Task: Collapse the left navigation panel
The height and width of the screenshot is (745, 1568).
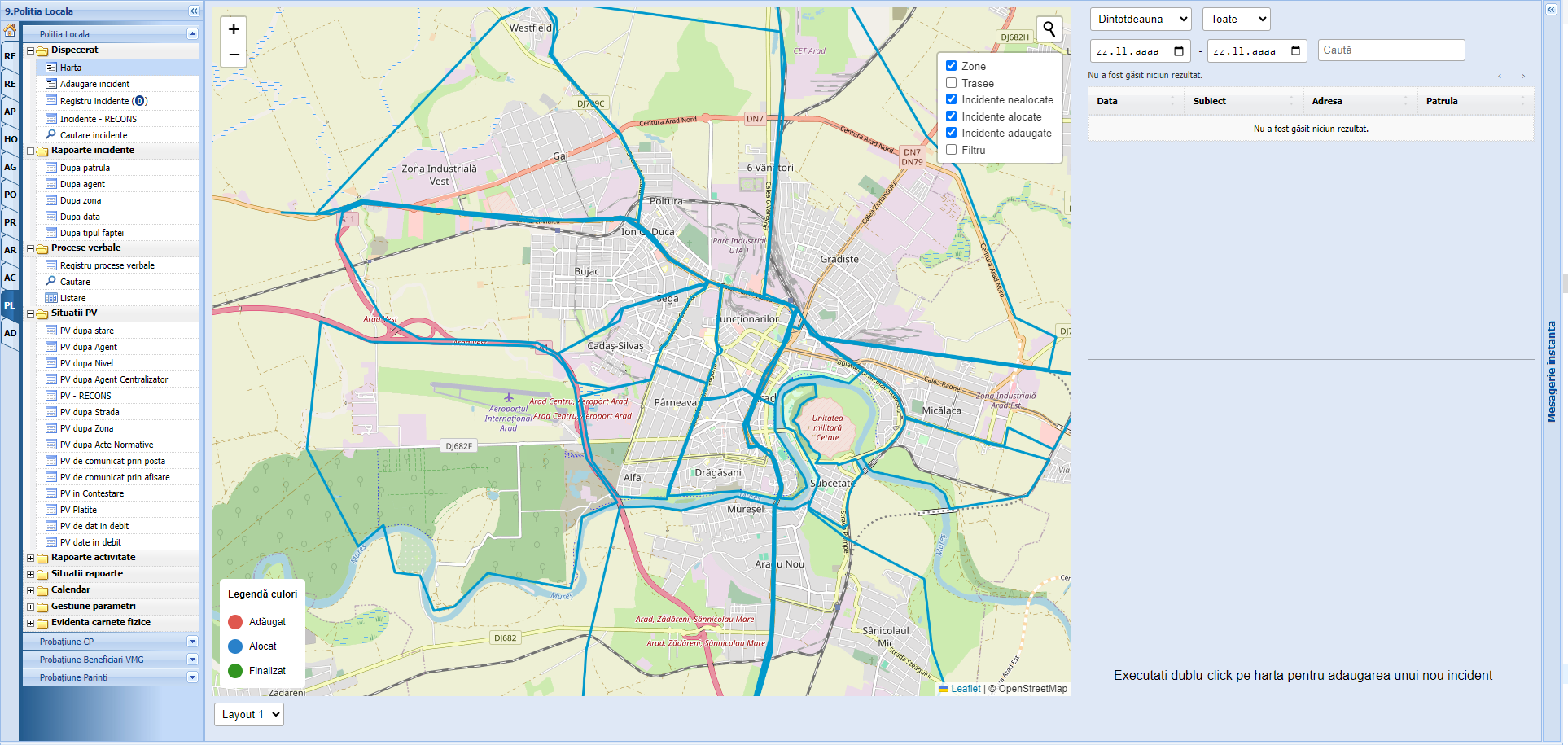Action: coord(194,11)
